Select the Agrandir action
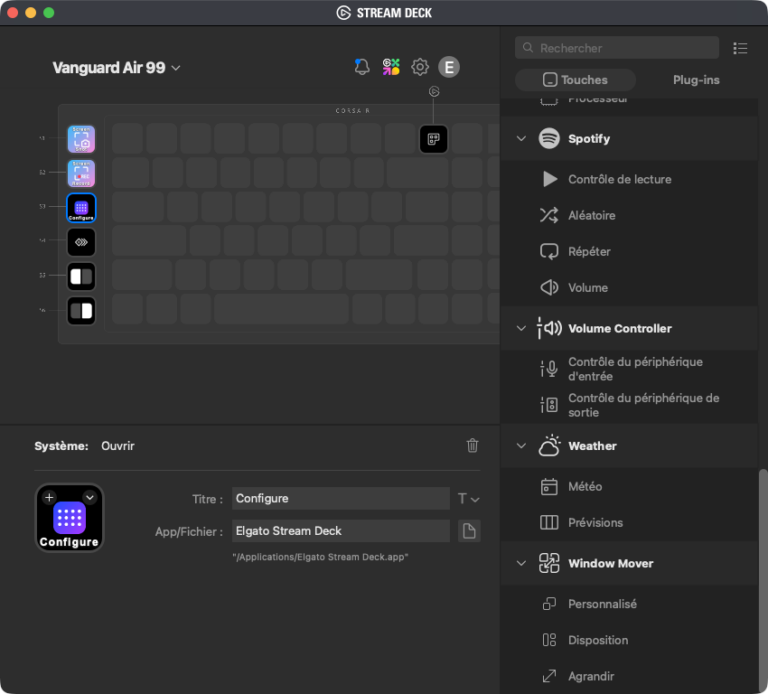The image size is (768, 694). [629, 677]
